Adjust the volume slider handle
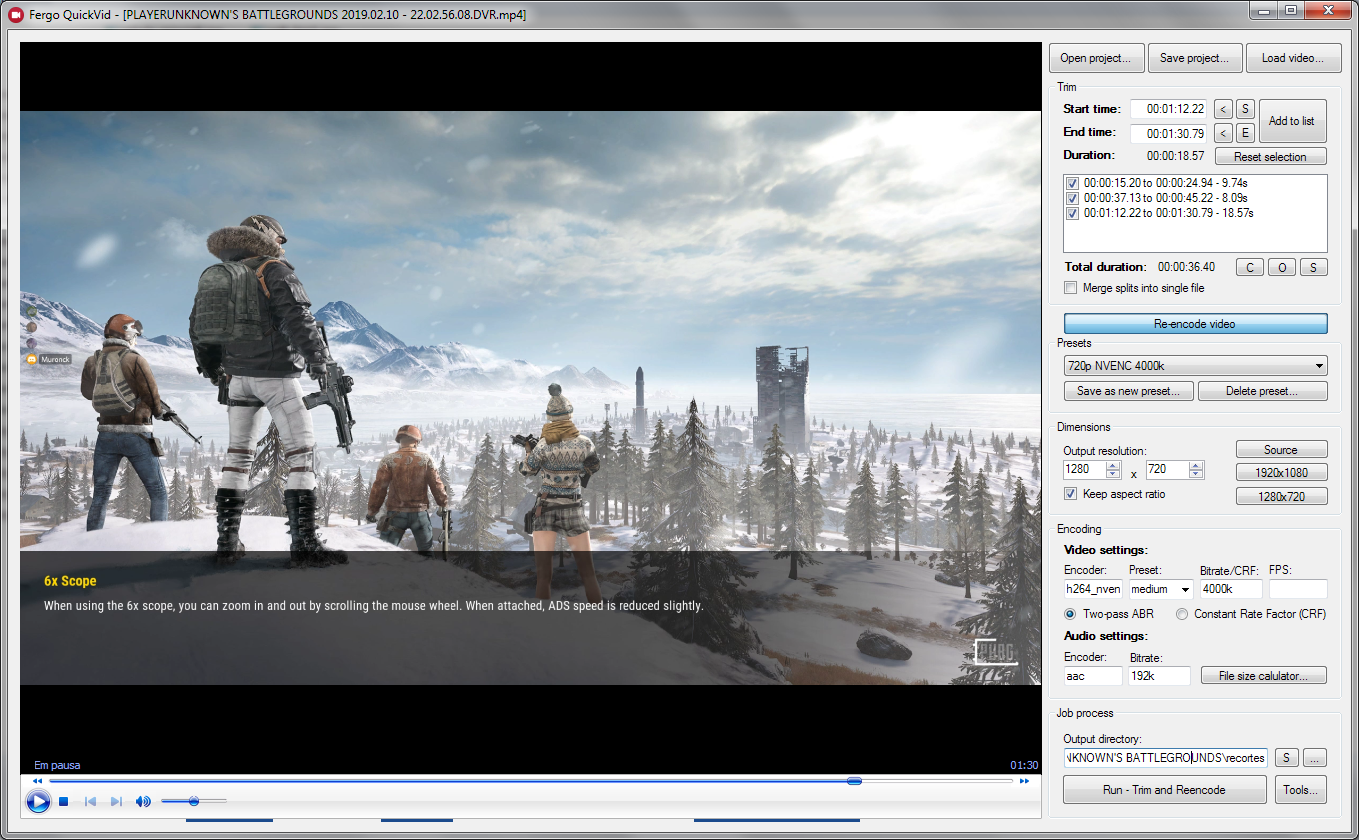This screenshot has height=840, width=1359. 194,801
